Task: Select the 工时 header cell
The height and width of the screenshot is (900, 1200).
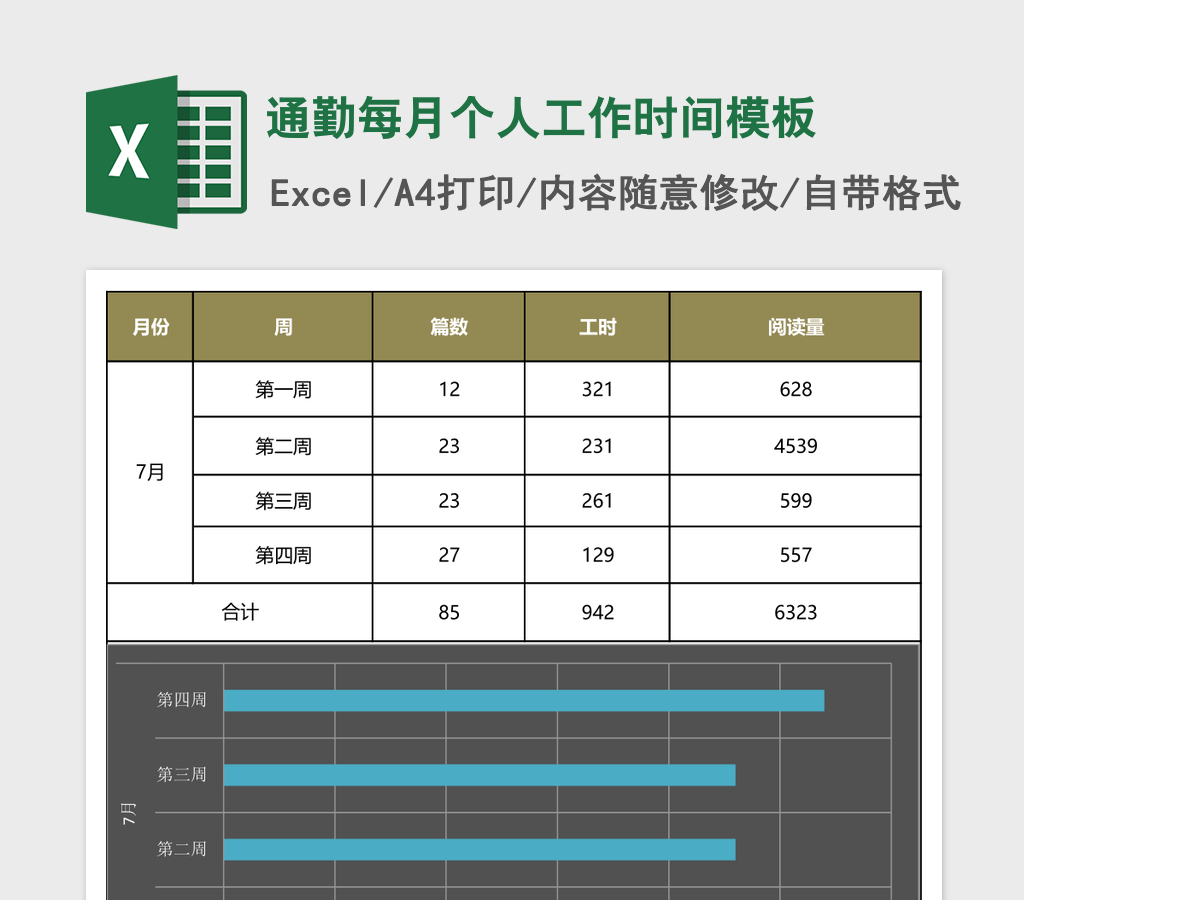Action: 597,327
